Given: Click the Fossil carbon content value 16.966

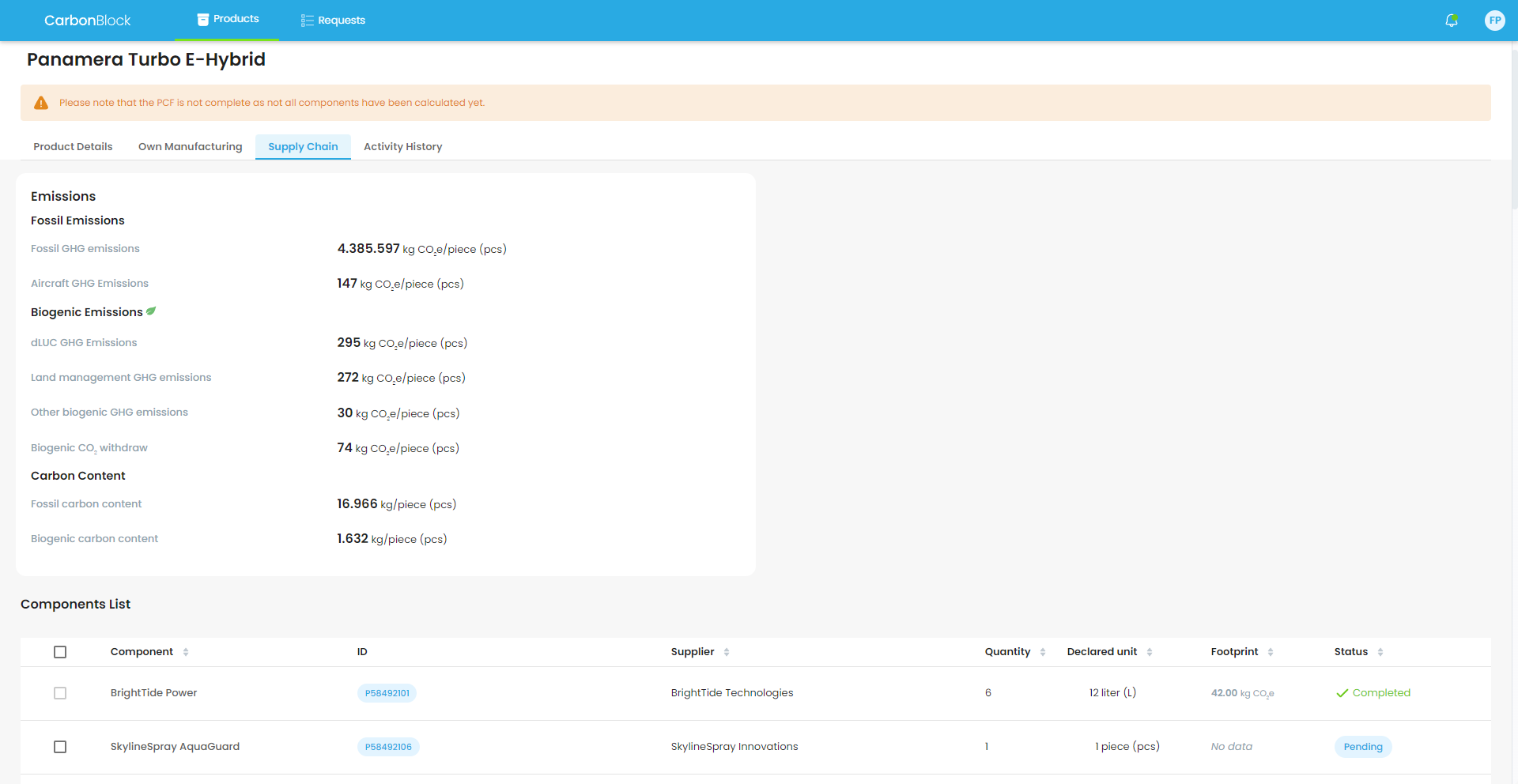Looking at the screenshot, I should coord(357,504).
